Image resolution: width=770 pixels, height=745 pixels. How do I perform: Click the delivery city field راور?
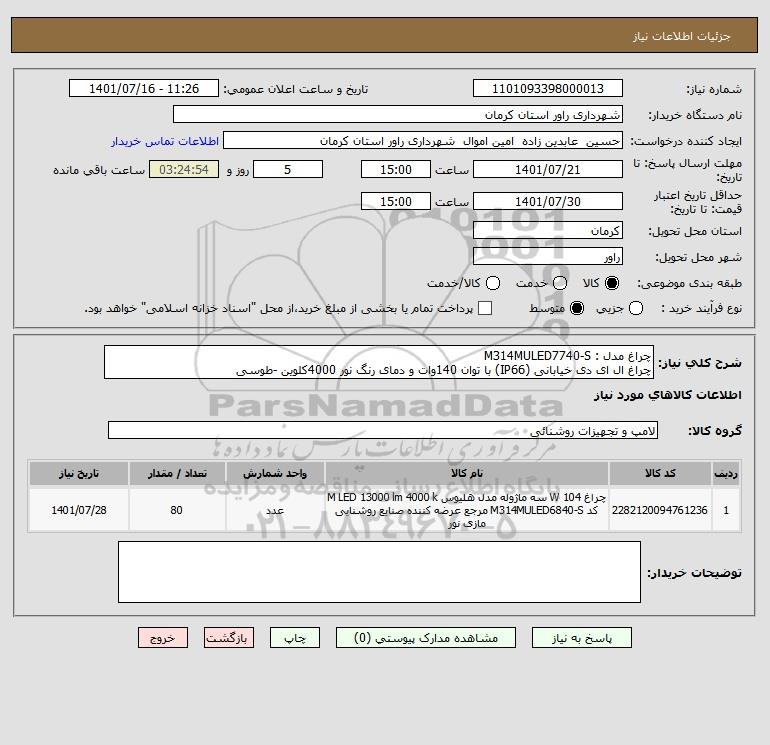click(x=548, y=256)
